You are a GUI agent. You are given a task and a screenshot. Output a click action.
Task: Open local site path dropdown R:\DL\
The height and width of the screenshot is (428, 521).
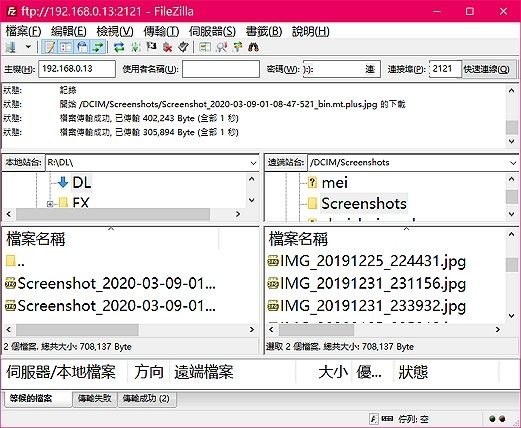coord(253,163)
